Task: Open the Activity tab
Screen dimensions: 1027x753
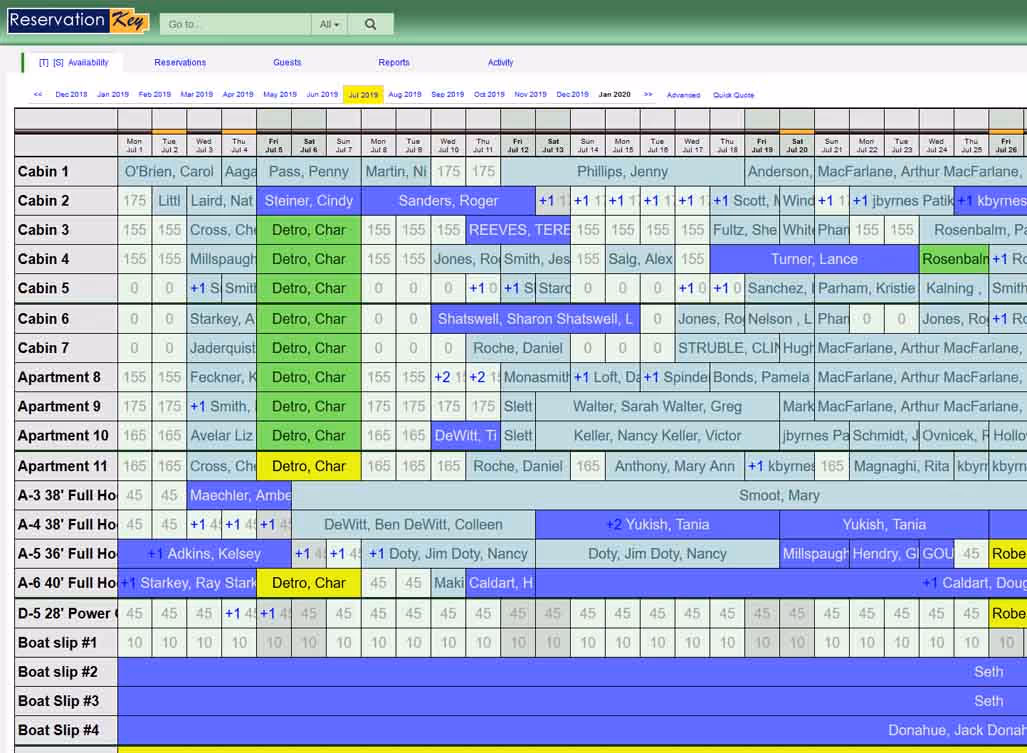Action: pyautogui.click(x=500, y=62)
